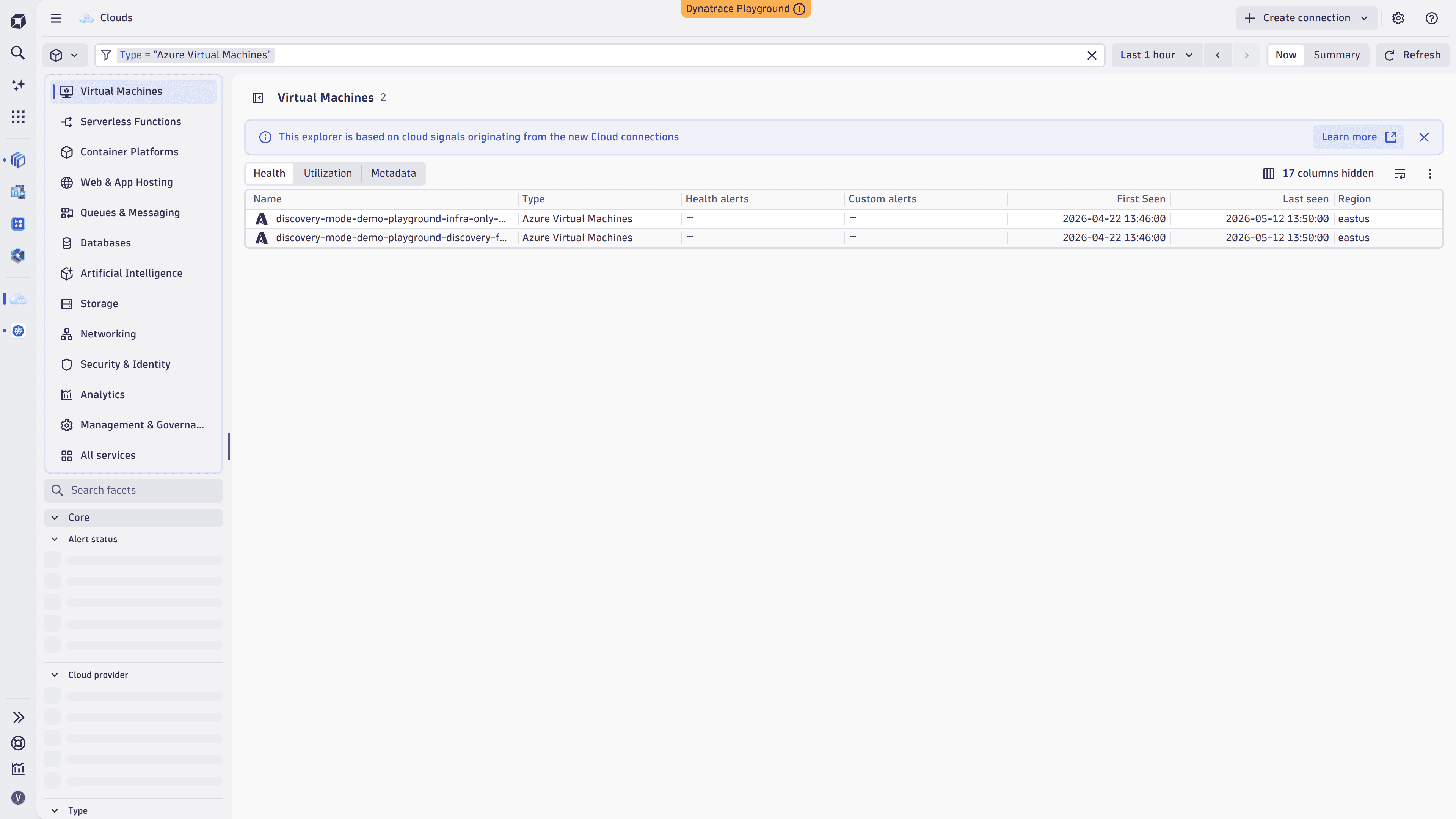
Task: Open line wrap settings icon
Action: point(1400,174)
